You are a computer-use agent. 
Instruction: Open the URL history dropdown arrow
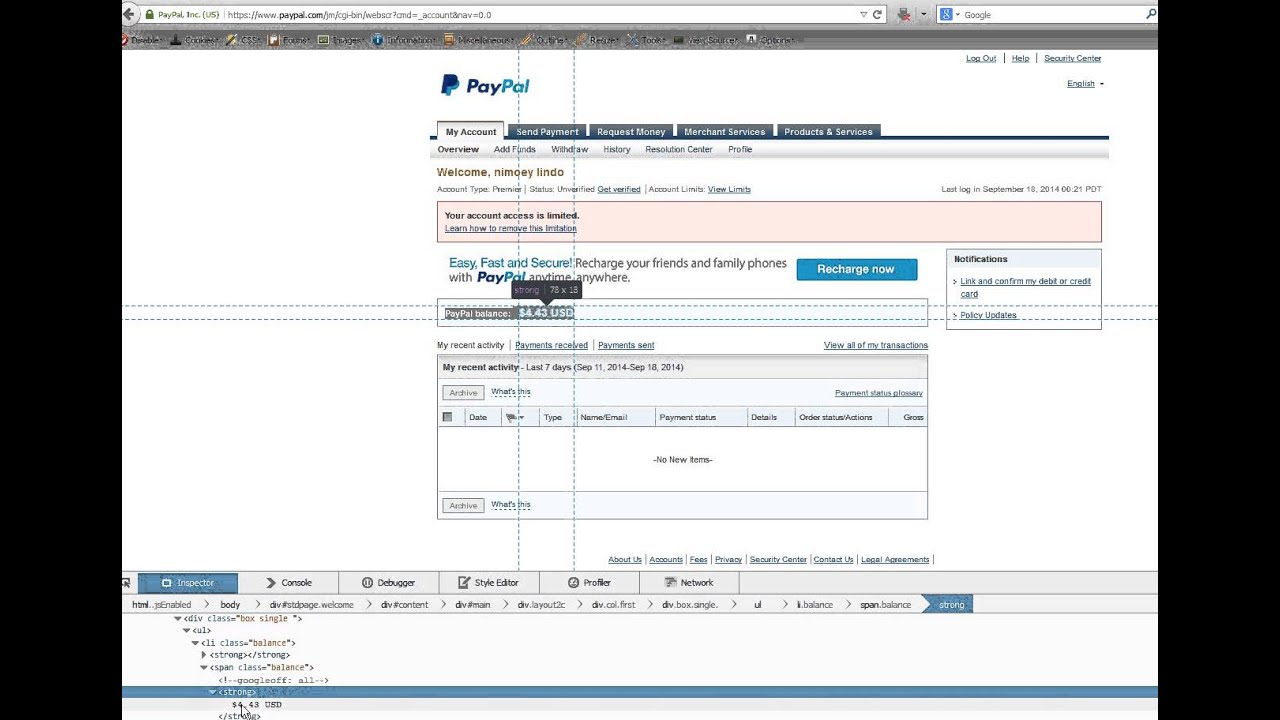pyautogui.click(x=864, y=15)
